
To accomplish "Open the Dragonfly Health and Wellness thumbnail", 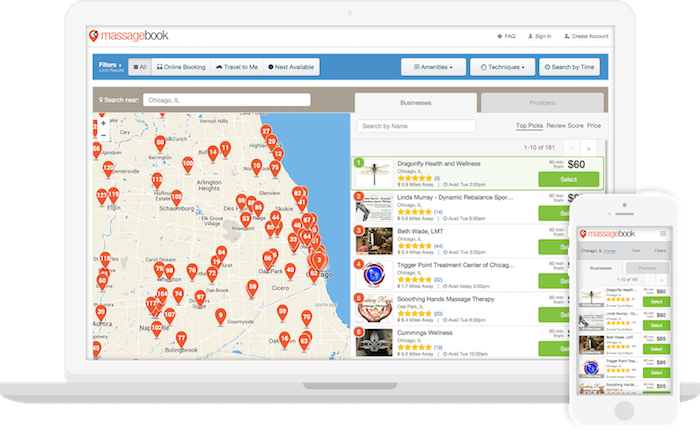I will tap(374, 173).
